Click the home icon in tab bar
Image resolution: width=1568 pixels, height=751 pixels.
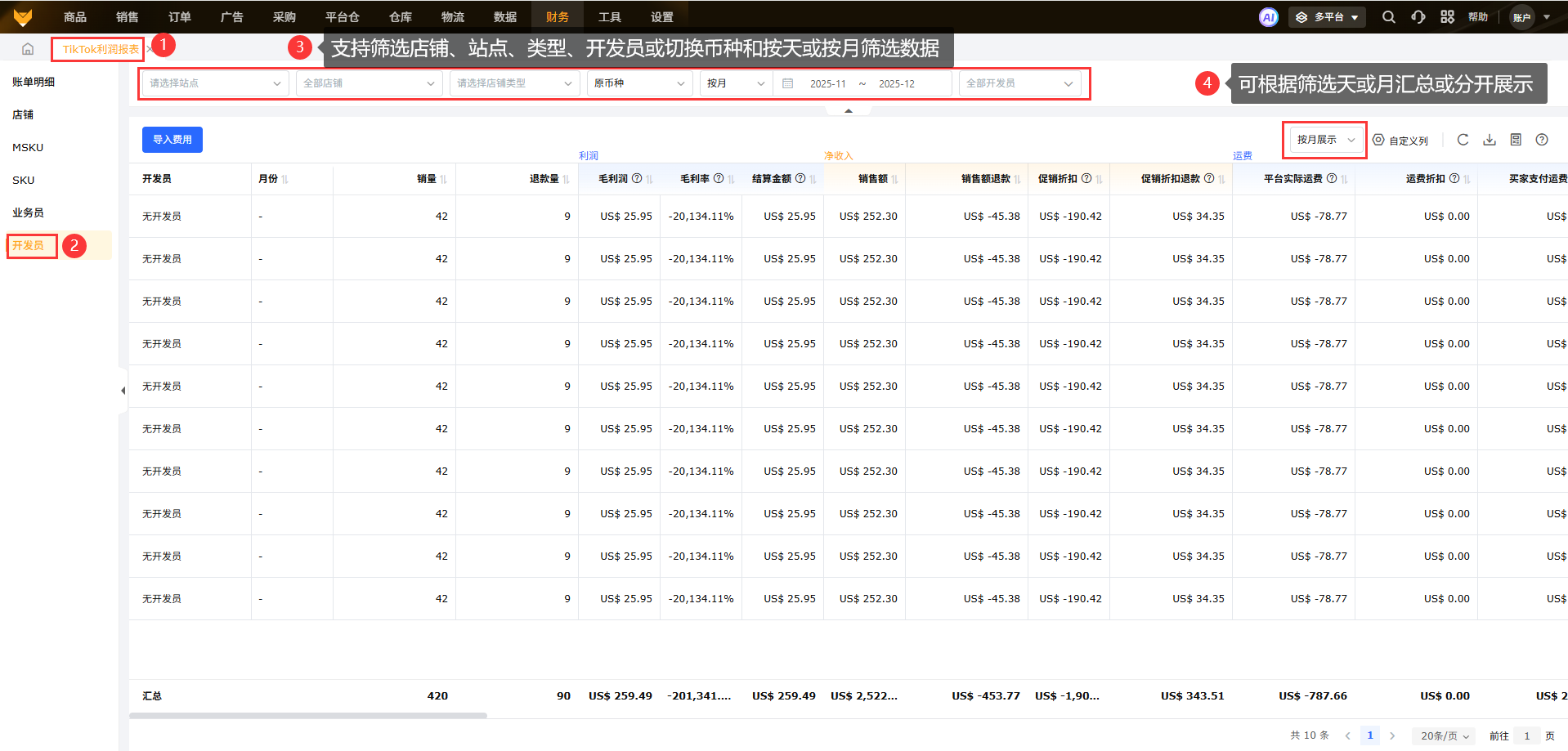[28, 49]
